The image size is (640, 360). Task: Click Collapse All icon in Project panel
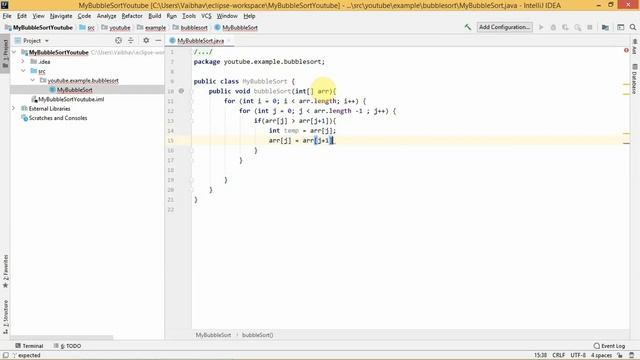click(x=131, y=40)
